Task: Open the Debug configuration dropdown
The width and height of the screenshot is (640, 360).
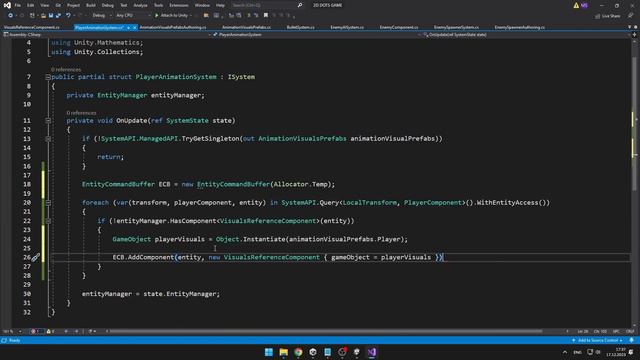Action: (101, 16)
